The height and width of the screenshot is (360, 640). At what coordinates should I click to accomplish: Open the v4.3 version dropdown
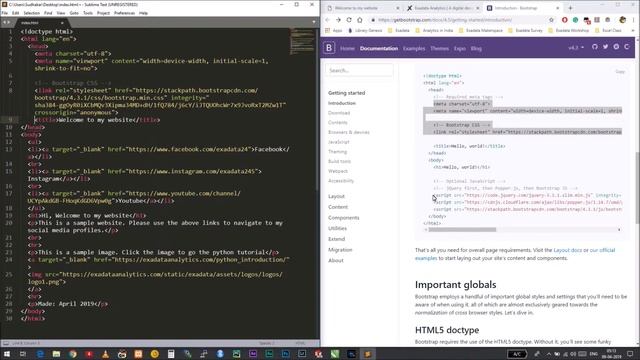[x=576, y=48]
